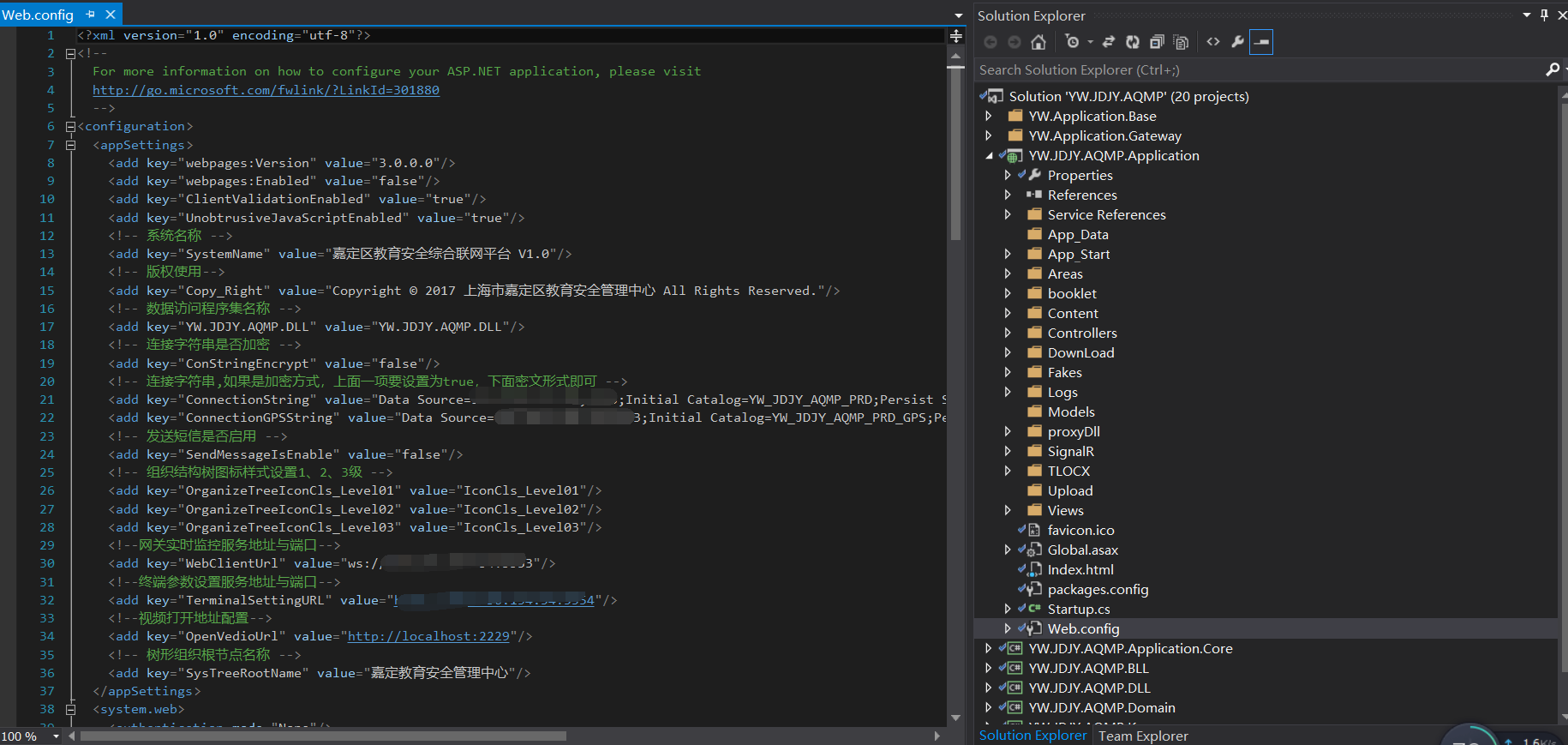Open the Solution Explorer window options dropdown
The image size is (1568, 745).
[1527, 15]
